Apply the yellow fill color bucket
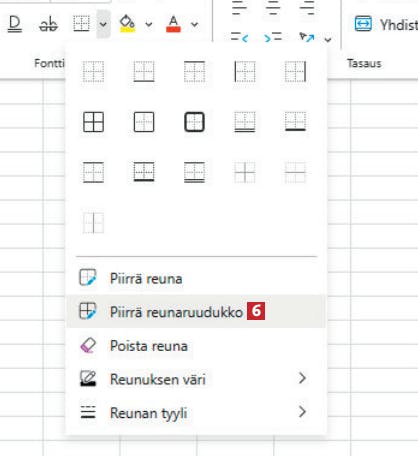 coord(127,24)
